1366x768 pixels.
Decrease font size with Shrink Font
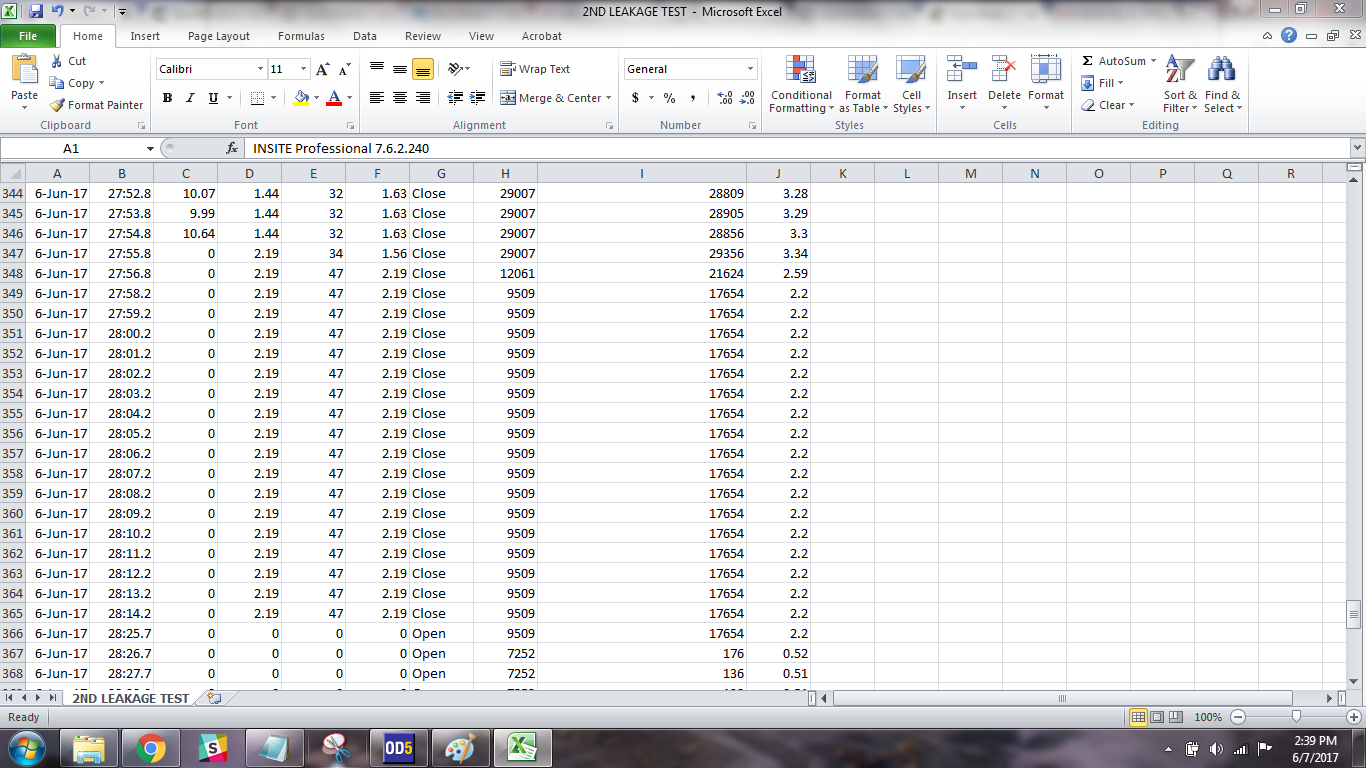coord(344,69)
